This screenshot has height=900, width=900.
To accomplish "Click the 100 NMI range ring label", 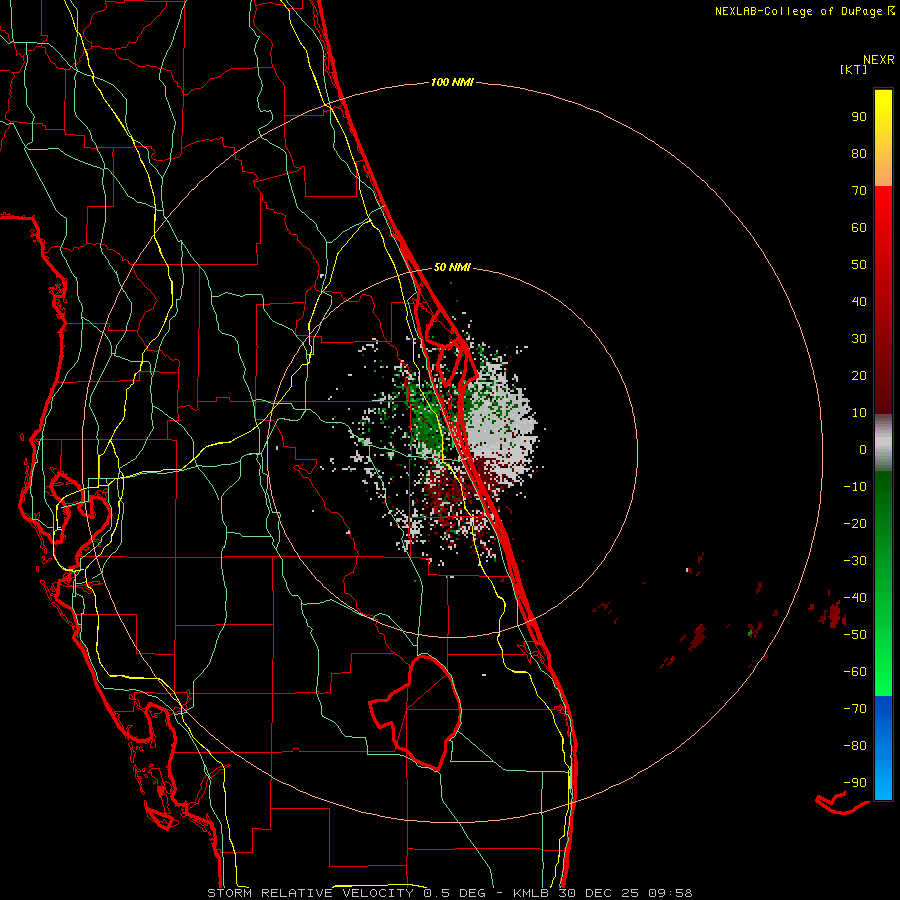I will 452,83.
